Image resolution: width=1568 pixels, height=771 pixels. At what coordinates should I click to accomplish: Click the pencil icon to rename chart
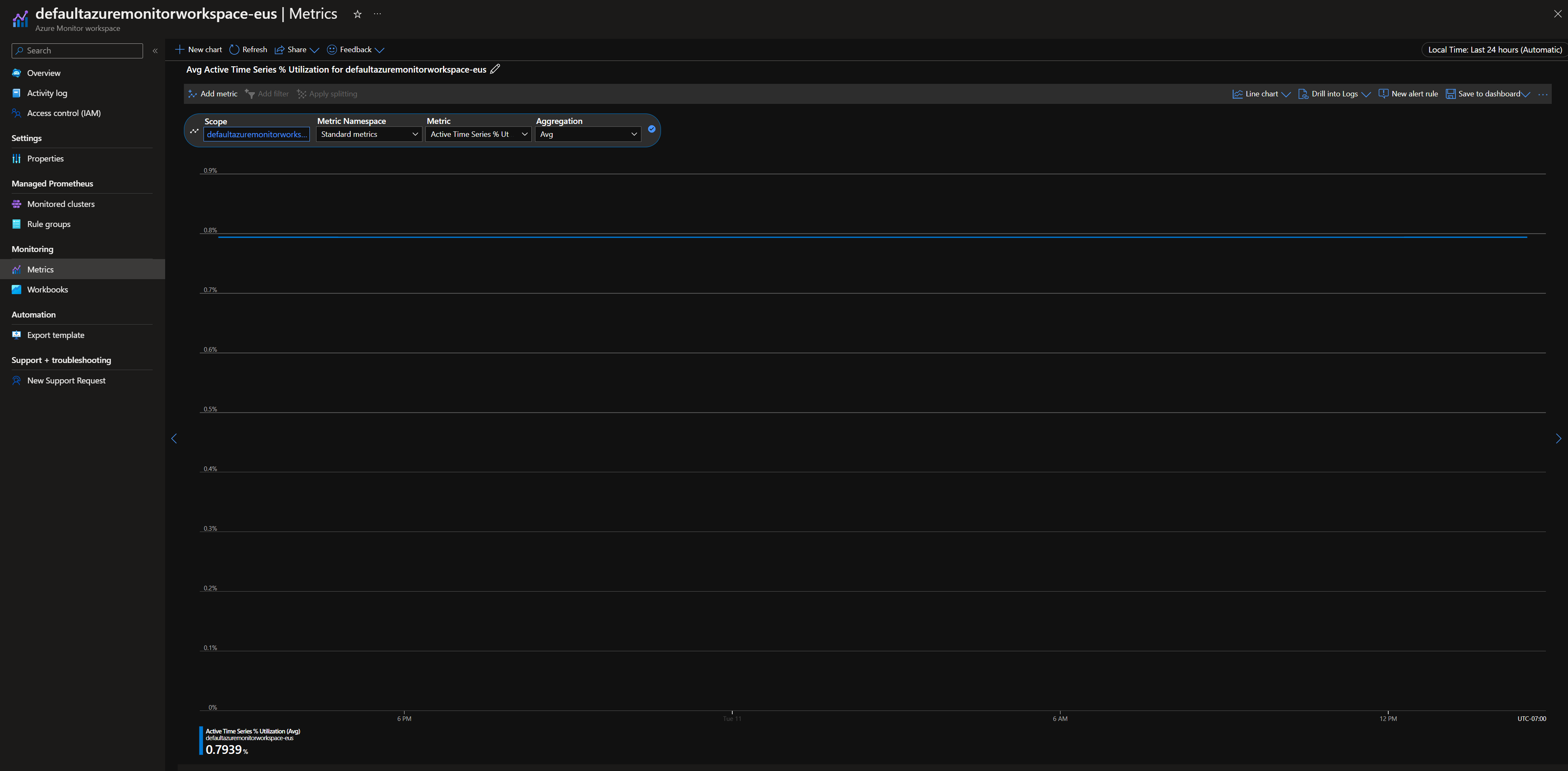pyautogui.click(x=495, y=69)
